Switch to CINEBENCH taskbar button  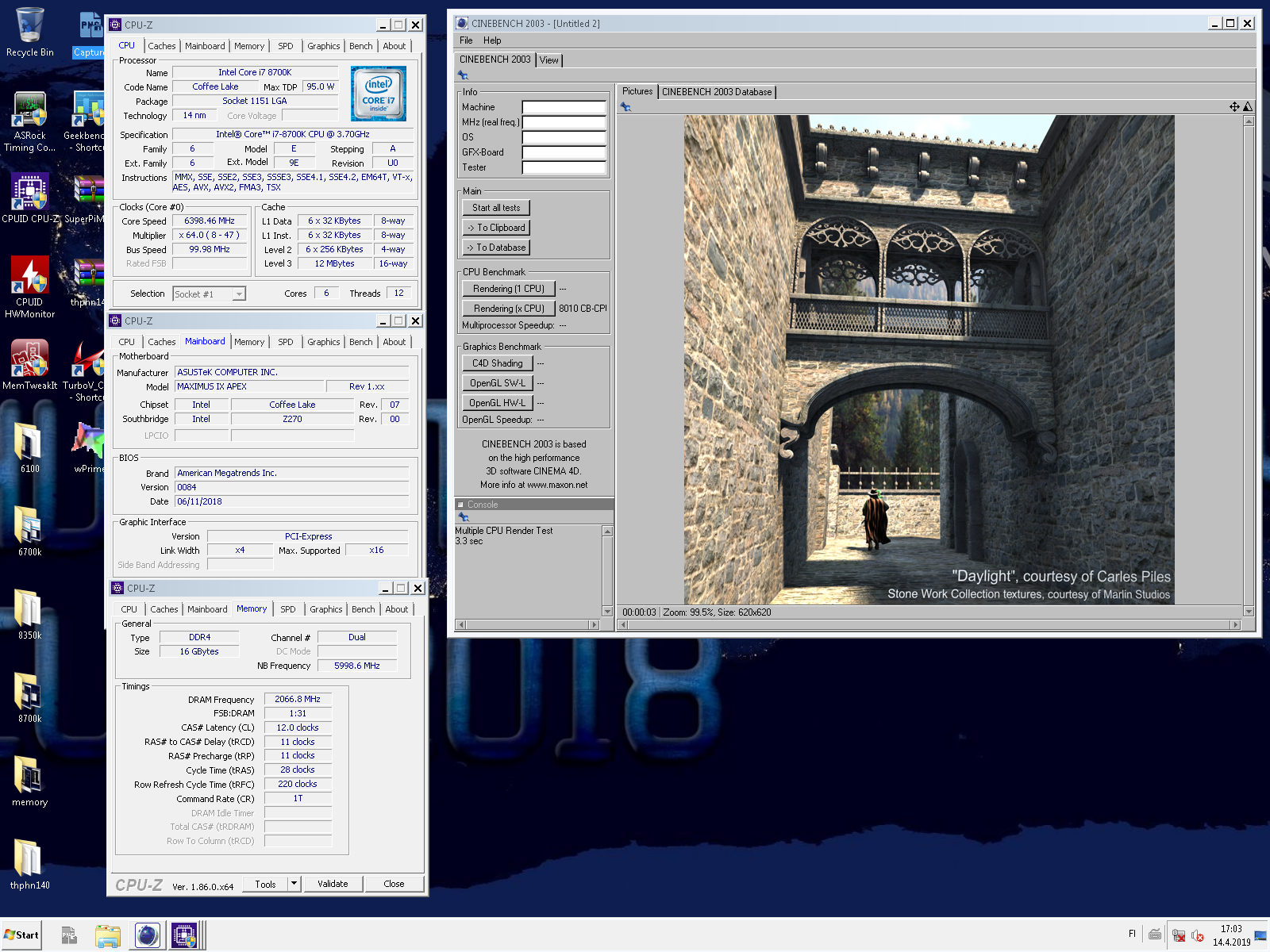coord(147,936)
